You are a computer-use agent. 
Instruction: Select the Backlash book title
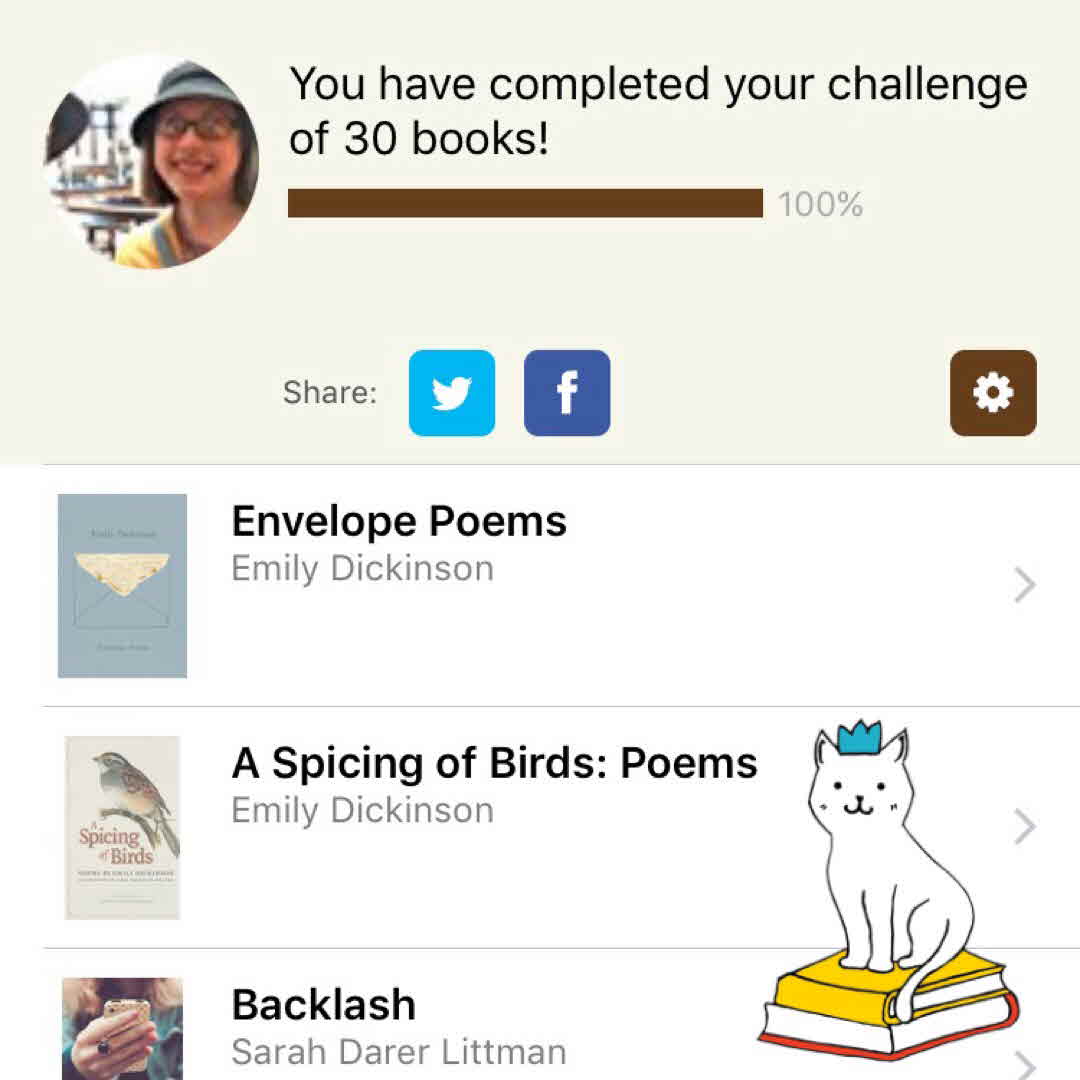[x=323, y=1005]
